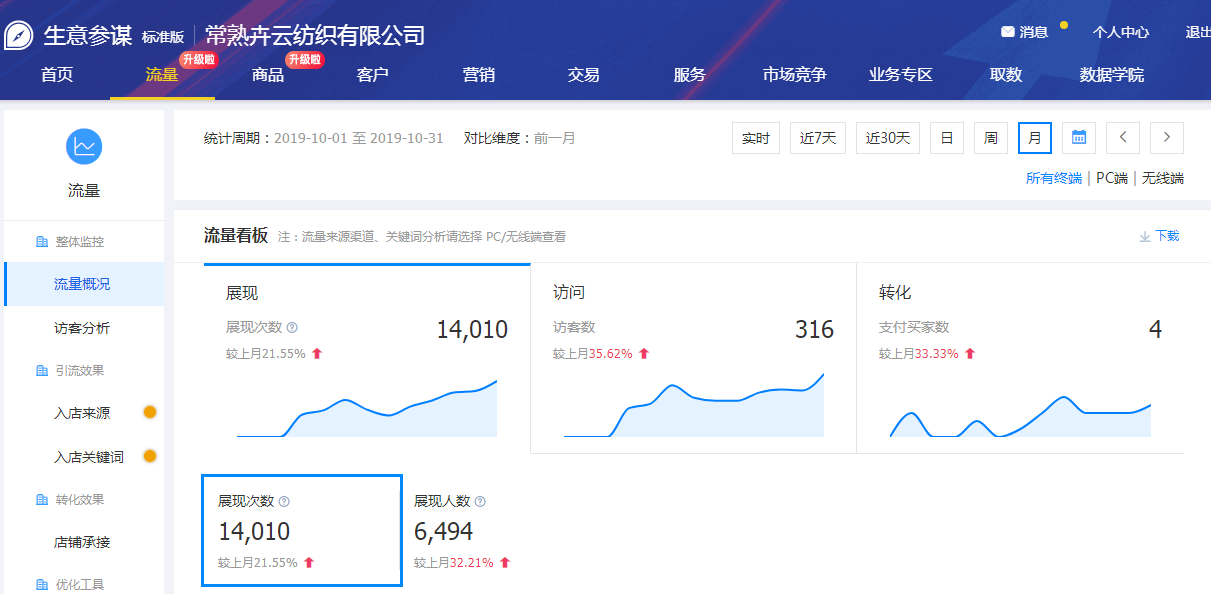Select the 展现人数 6,494 metric tile
The height and width of the screenshot is (594, 1211).
463,531
